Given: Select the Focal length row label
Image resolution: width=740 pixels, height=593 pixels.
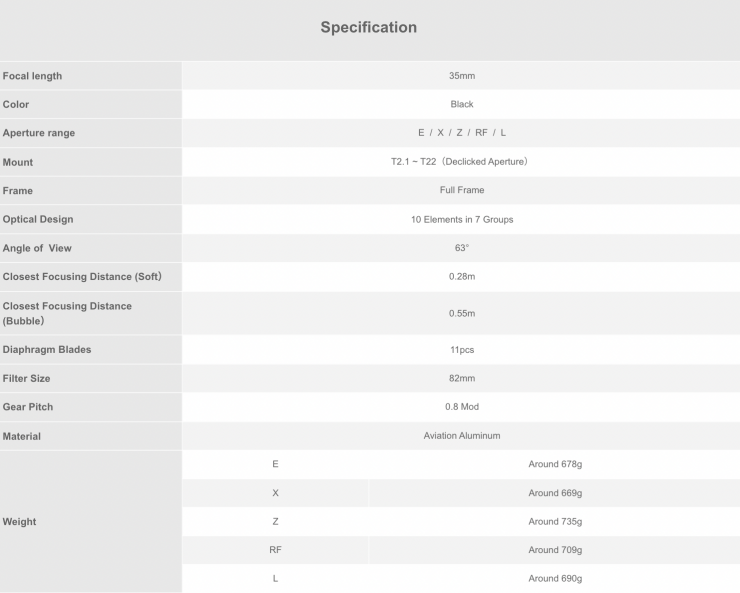Looking at the screenshot, I should 32,76.
